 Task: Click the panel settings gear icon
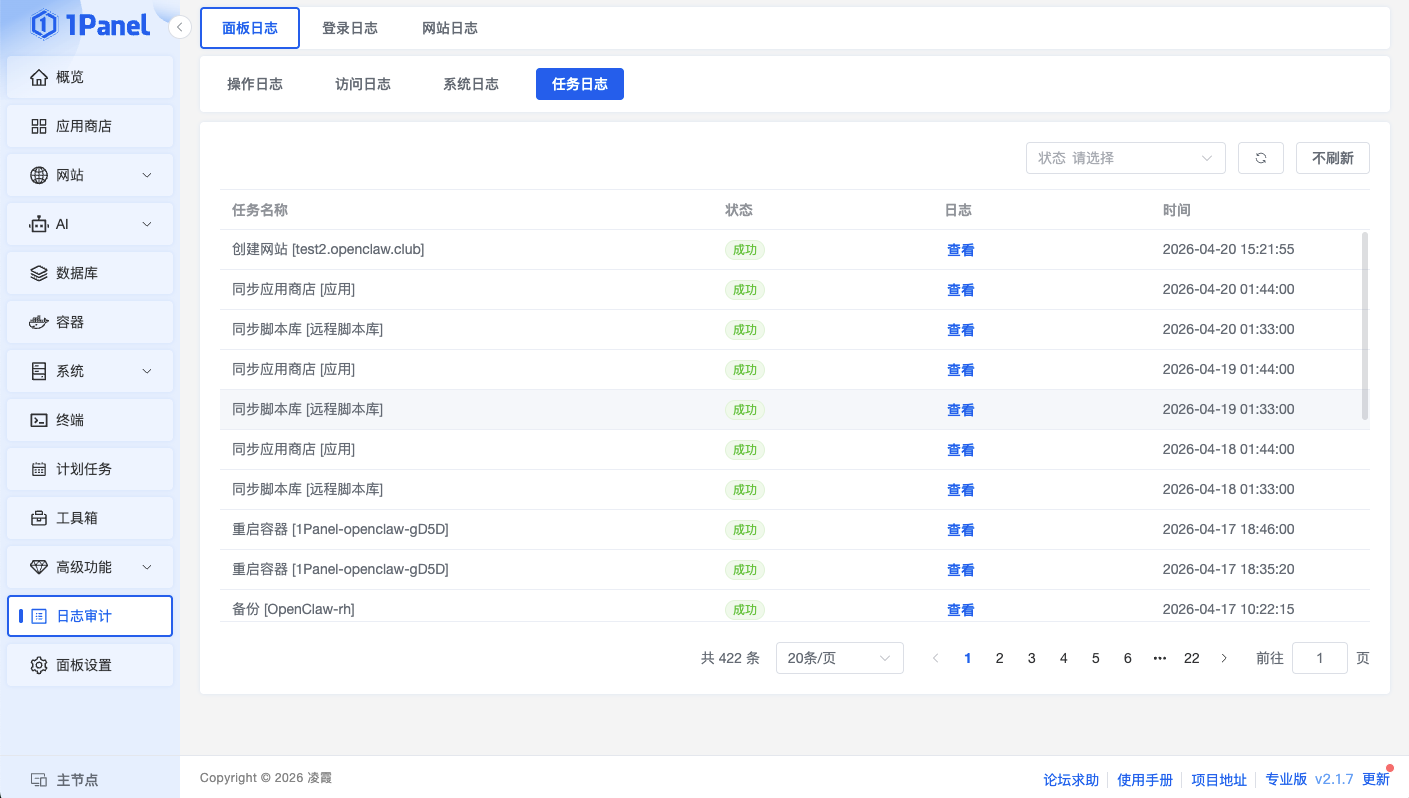pos(39,665)
